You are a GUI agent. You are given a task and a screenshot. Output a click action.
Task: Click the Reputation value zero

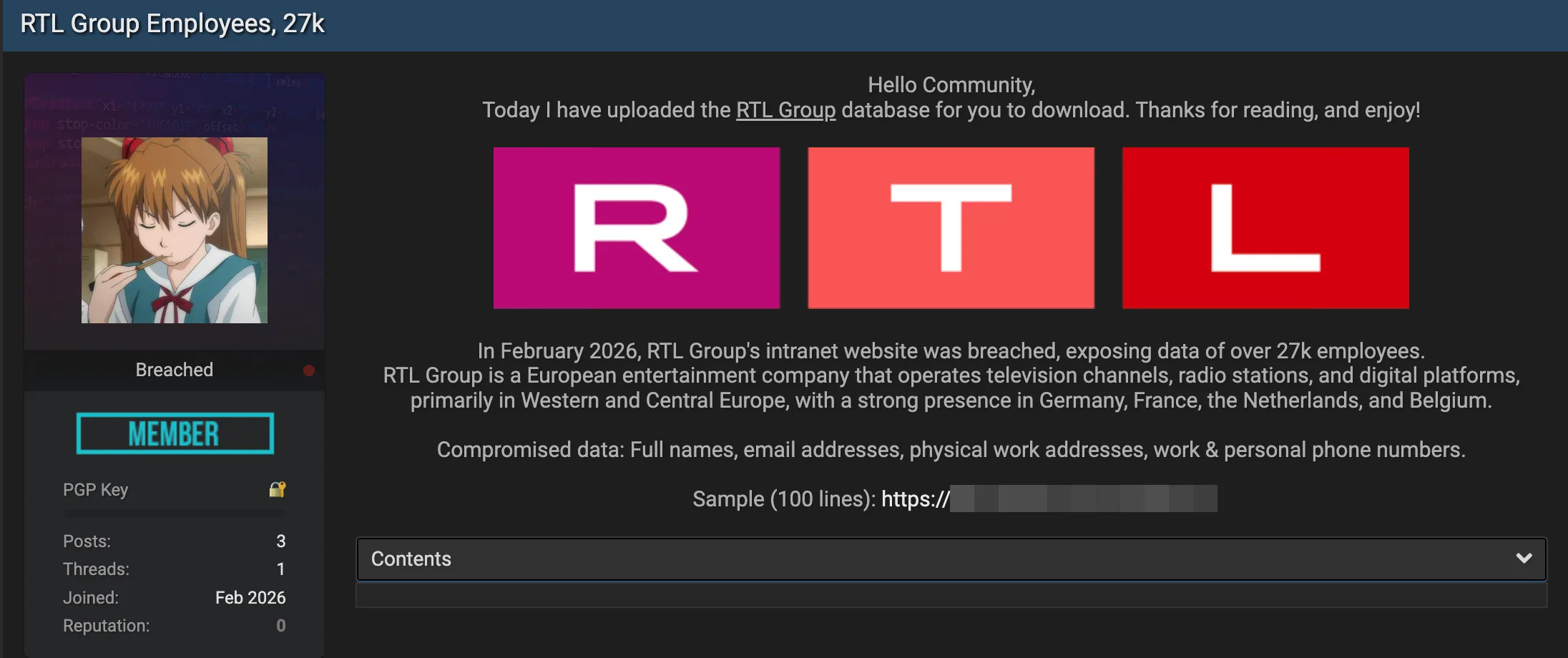click(x=281, y=625)
